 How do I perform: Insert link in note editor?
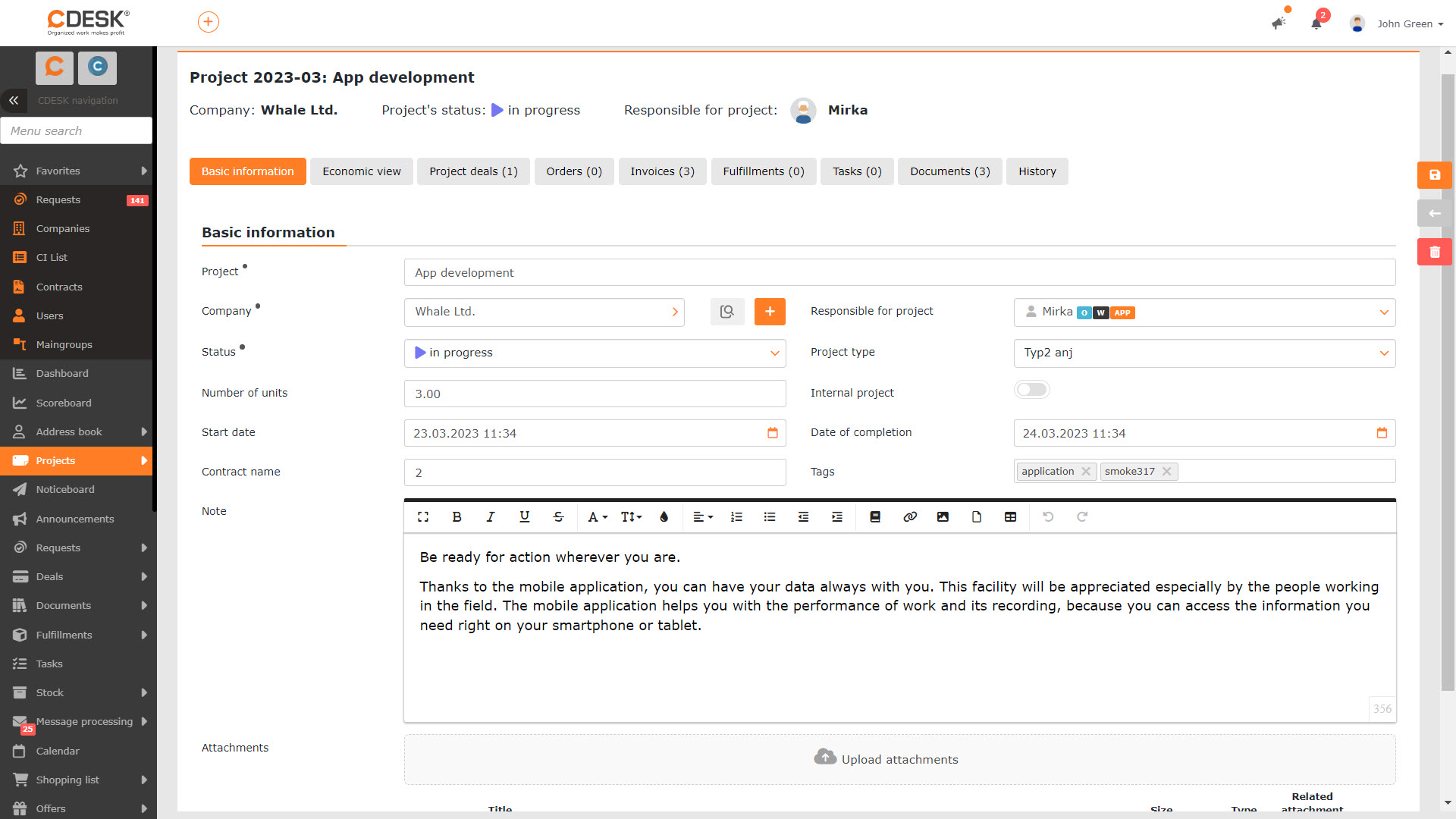(910, 517)
